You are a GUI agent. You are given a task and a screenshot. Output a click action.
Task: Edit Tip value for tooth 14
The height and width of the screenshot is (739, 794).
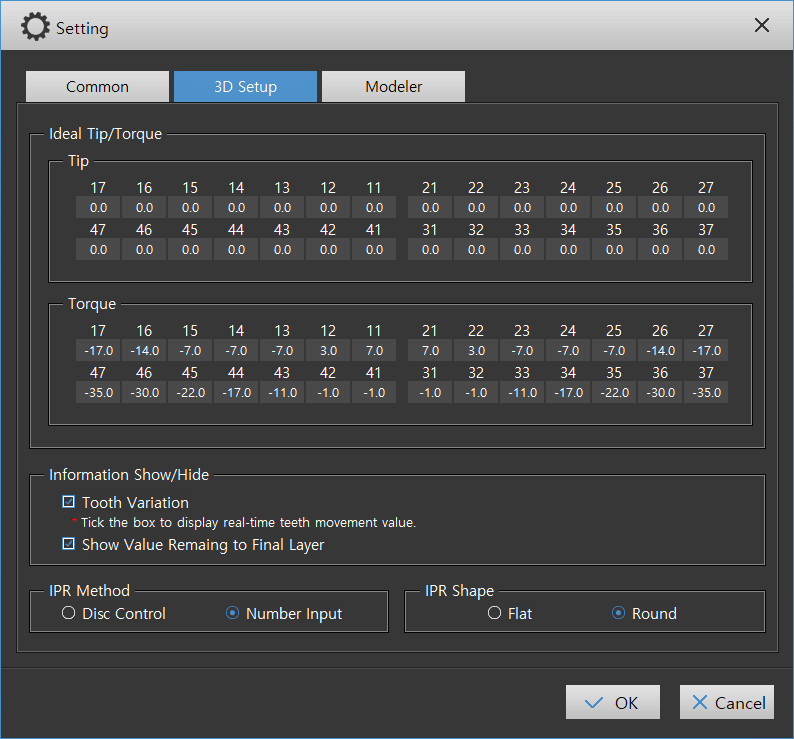tap(236, 208)
